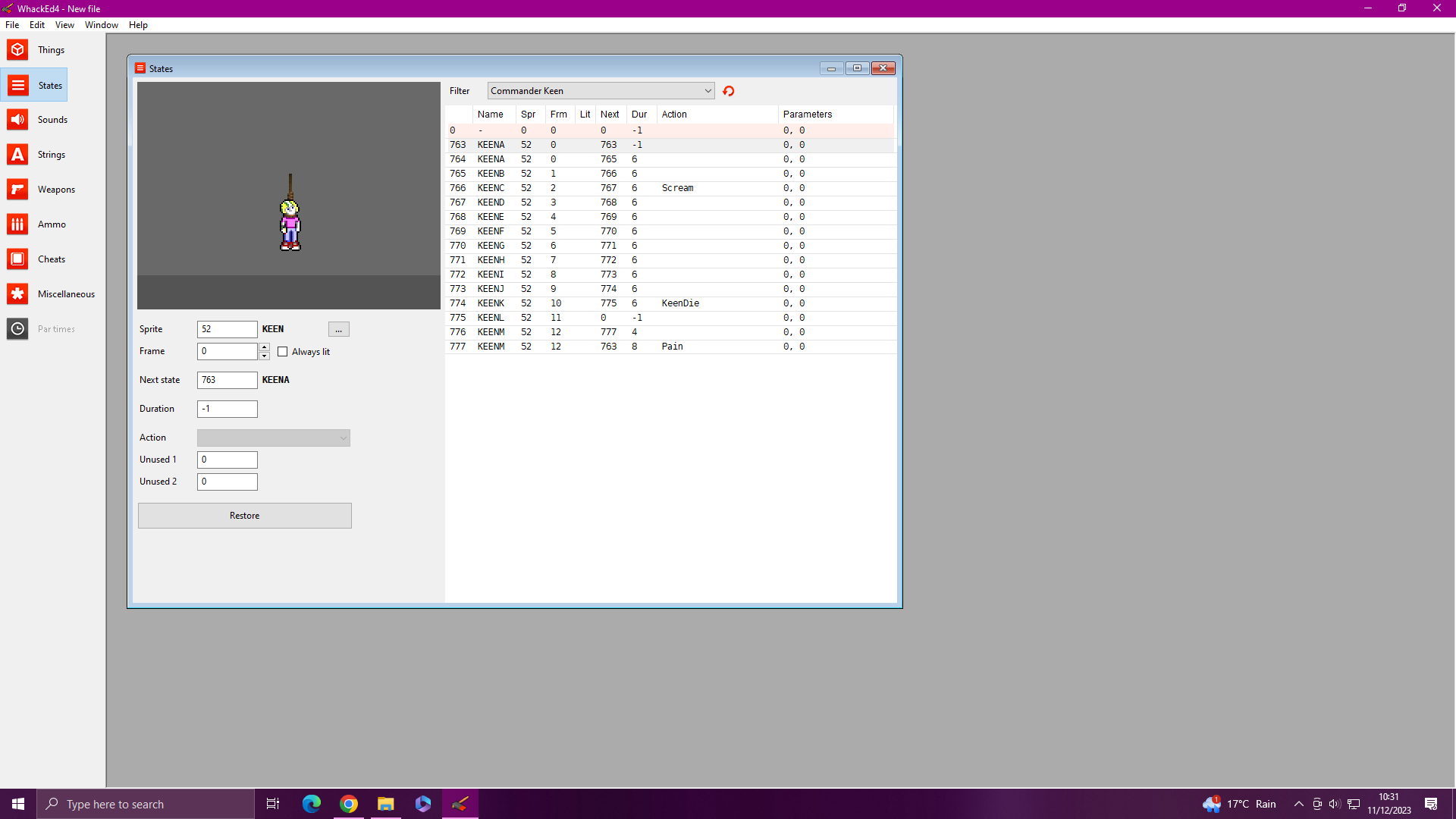Viewport: 1456px width, 819px height.
Task: Click the Unused 2 input field
Action: point(227,482)
